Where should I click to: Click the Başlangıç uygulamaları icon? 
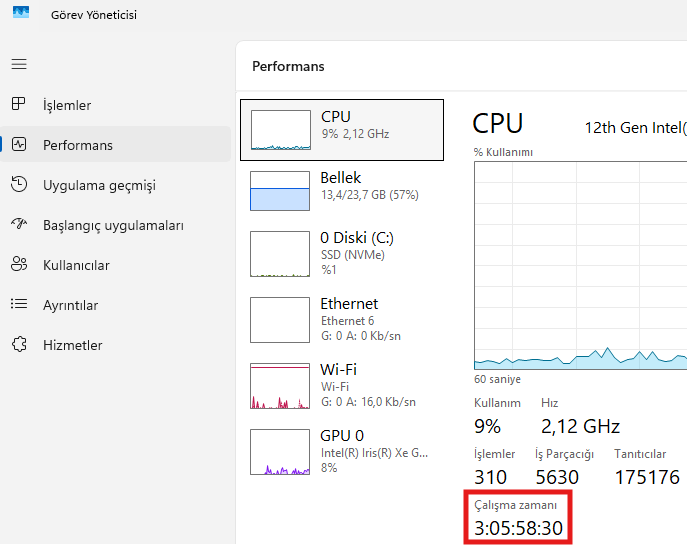18,225
